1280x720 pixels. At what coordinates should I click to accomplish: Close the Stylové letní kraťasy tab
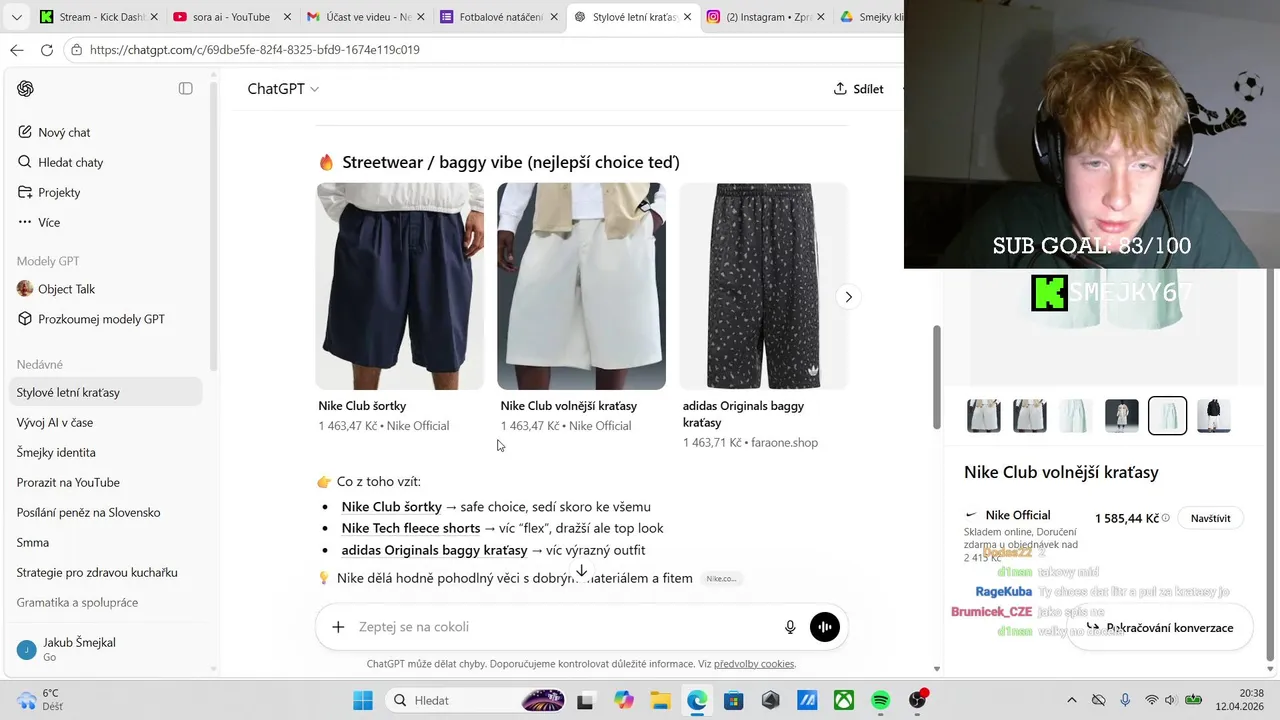tap(688, 17)
